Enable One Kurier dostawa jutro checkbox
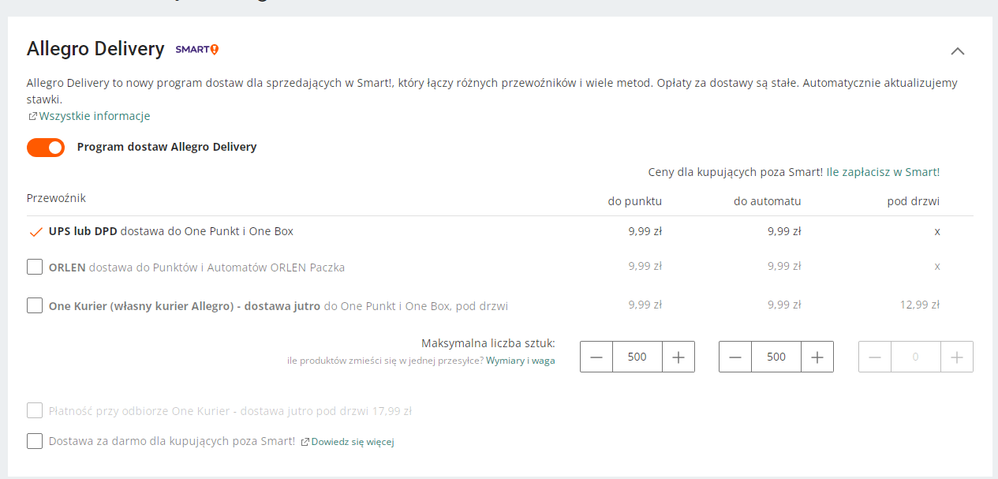 tap(35, 305)
